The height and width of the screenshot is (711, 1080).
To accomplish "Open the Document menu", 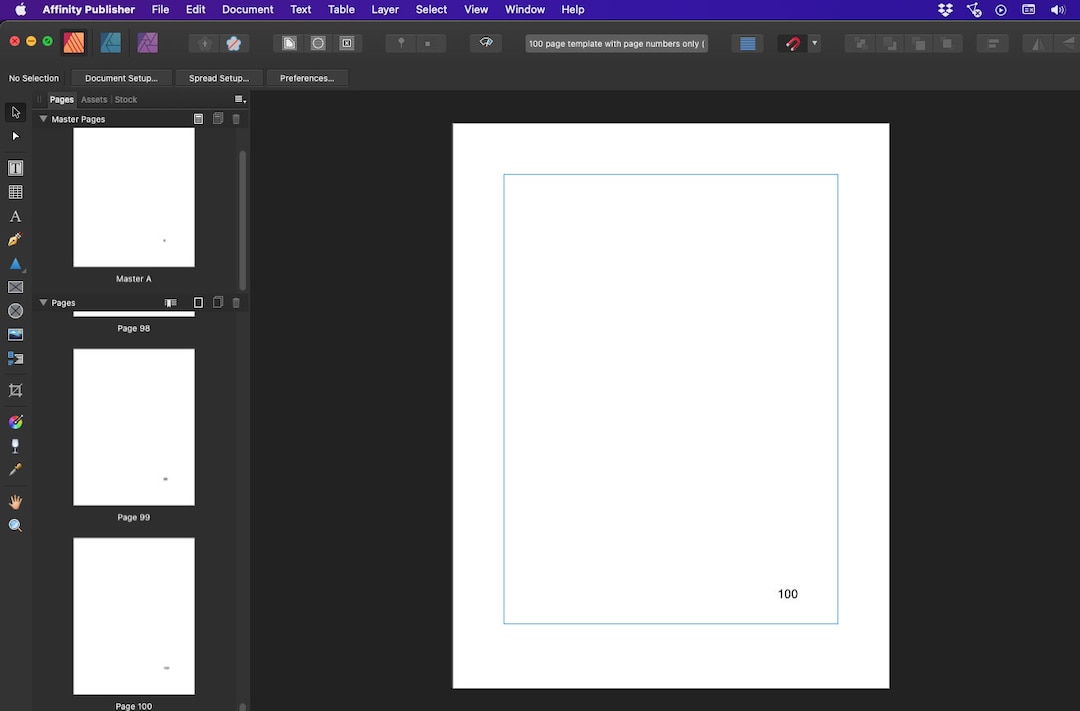I will (247, 10).
